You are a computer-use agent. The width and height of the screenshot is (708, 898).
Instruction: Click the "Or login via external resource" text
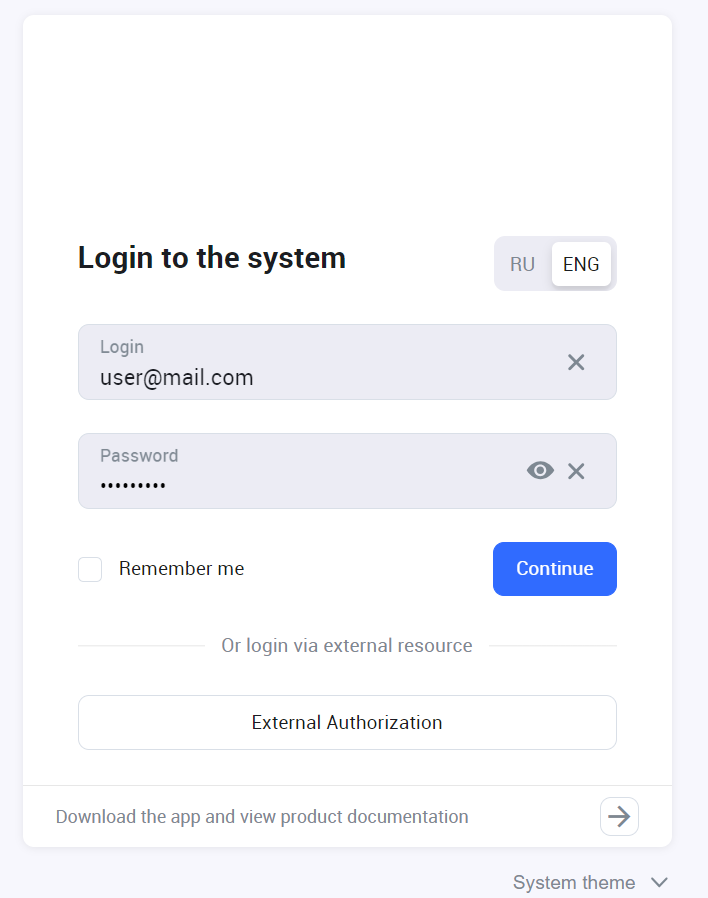347,646
